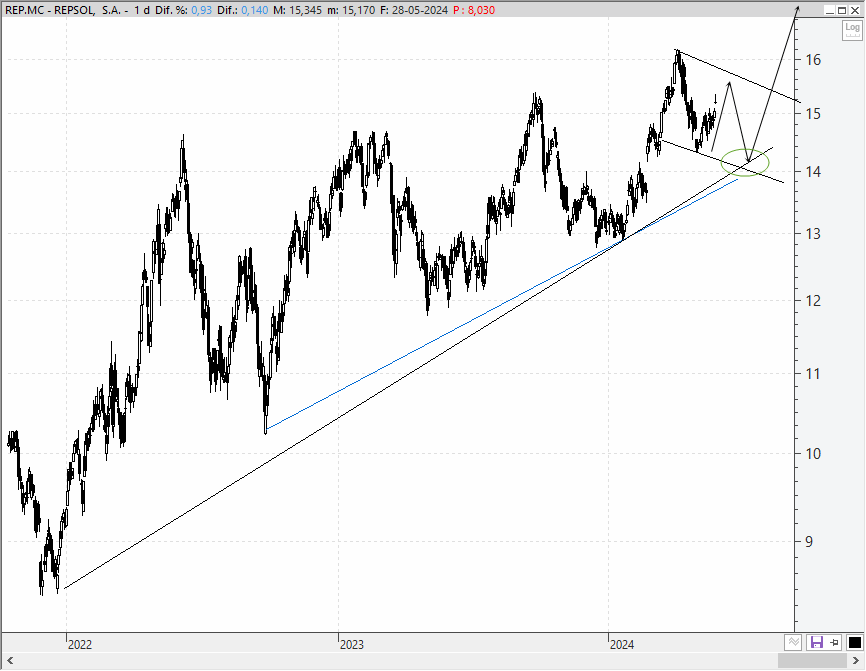Click the 11 price axis label
Screen dimensions: 866x671
click(813, 374)
